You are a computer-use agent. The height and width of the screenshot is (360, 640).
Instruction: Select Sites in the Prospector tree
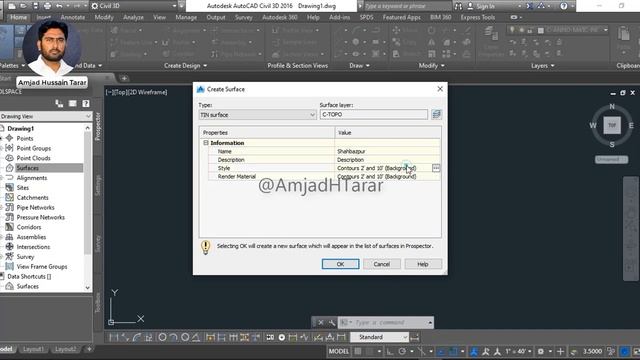(x=22, y=188)
